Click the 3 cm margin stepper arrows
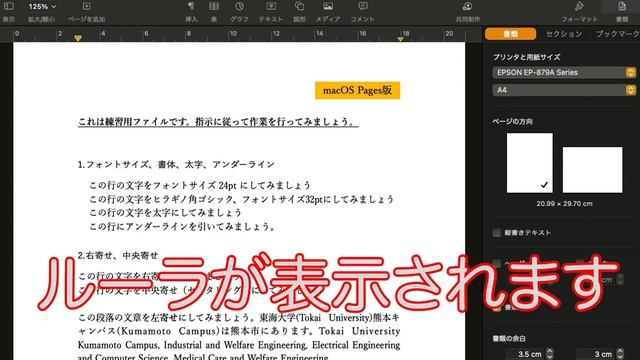 [x=620, y=354]
